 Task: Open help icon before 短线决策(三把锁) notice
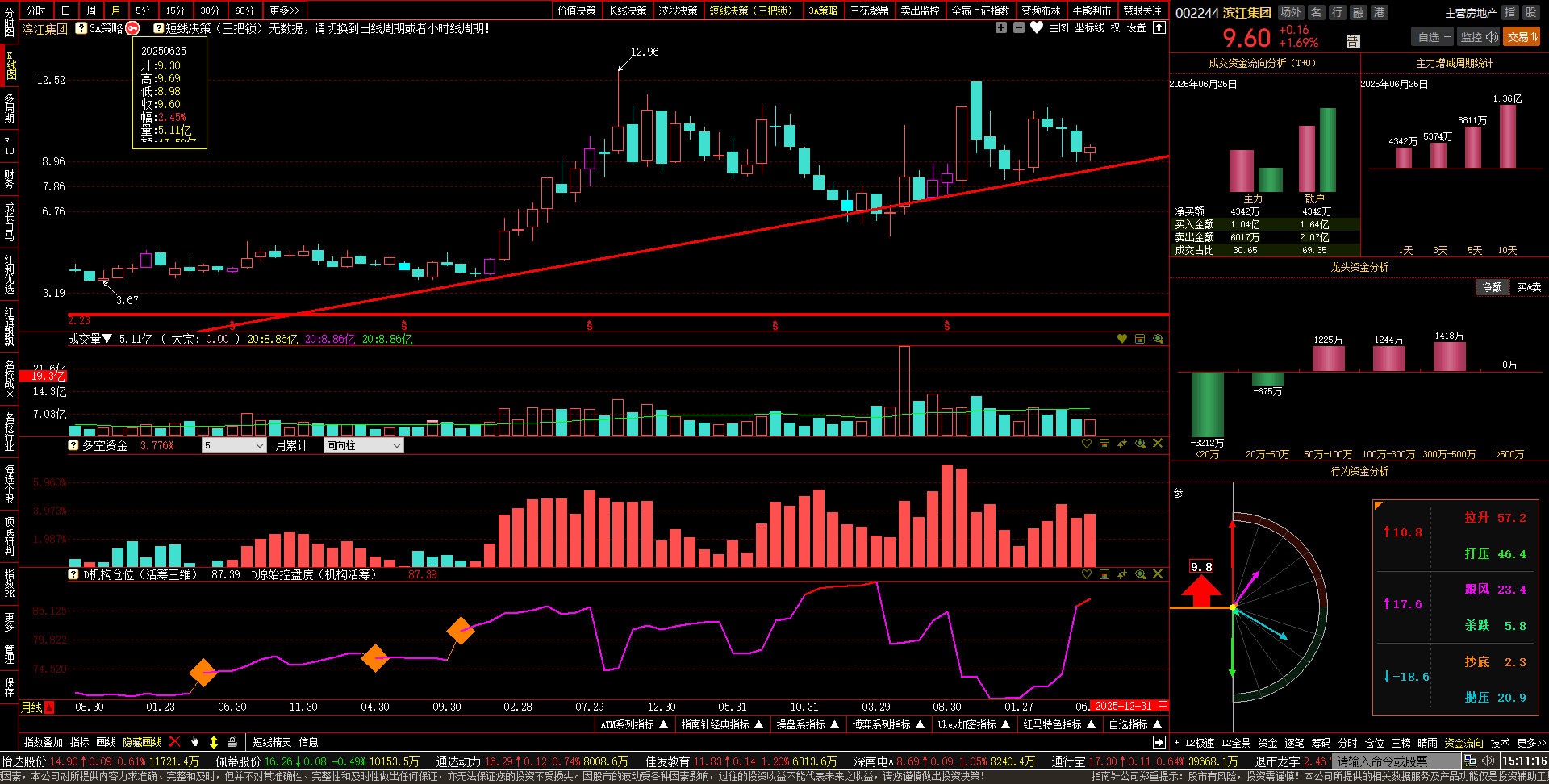[x=159, y=28]
